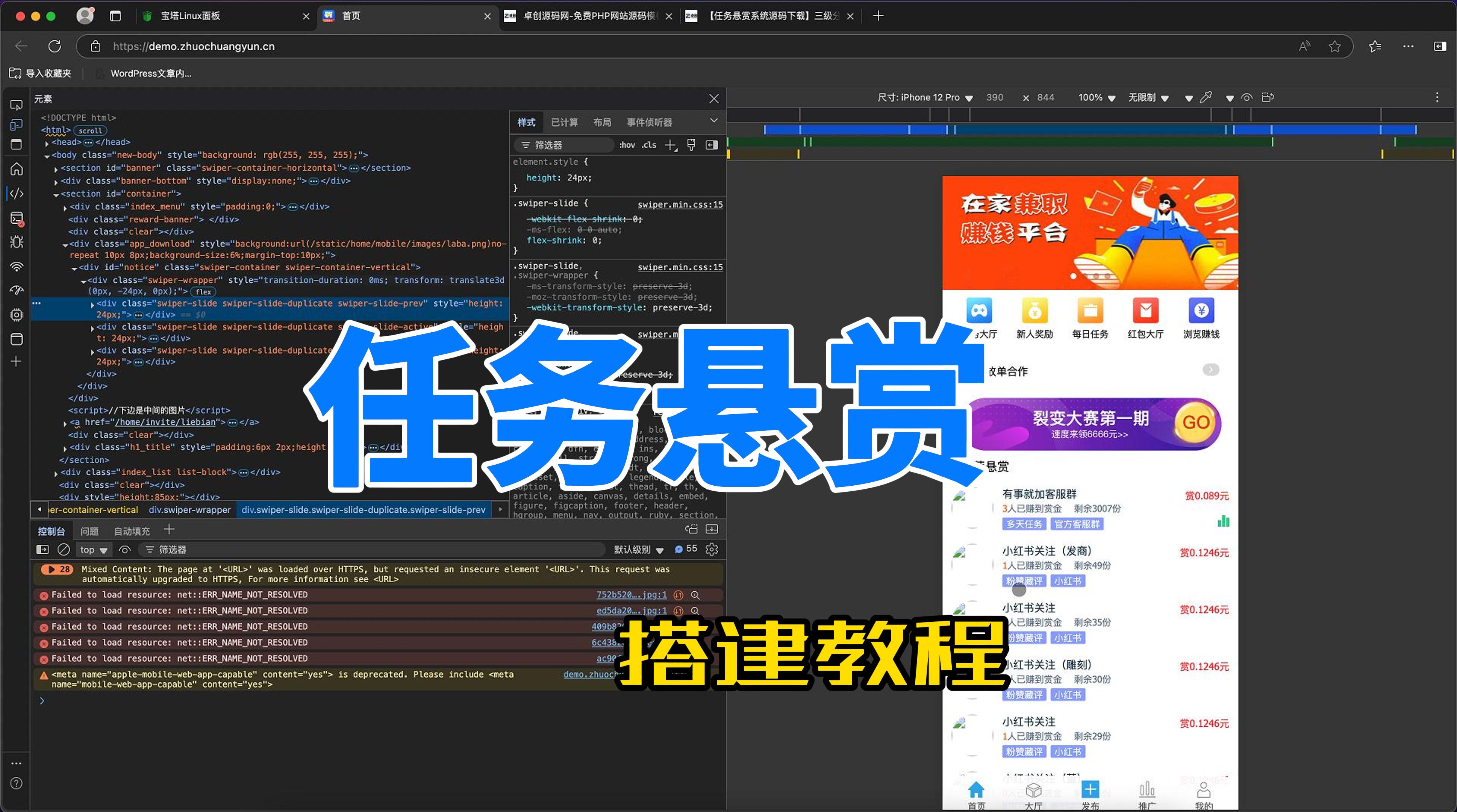
Task: Clear the console with the clear icon
Action: [64, 550]
